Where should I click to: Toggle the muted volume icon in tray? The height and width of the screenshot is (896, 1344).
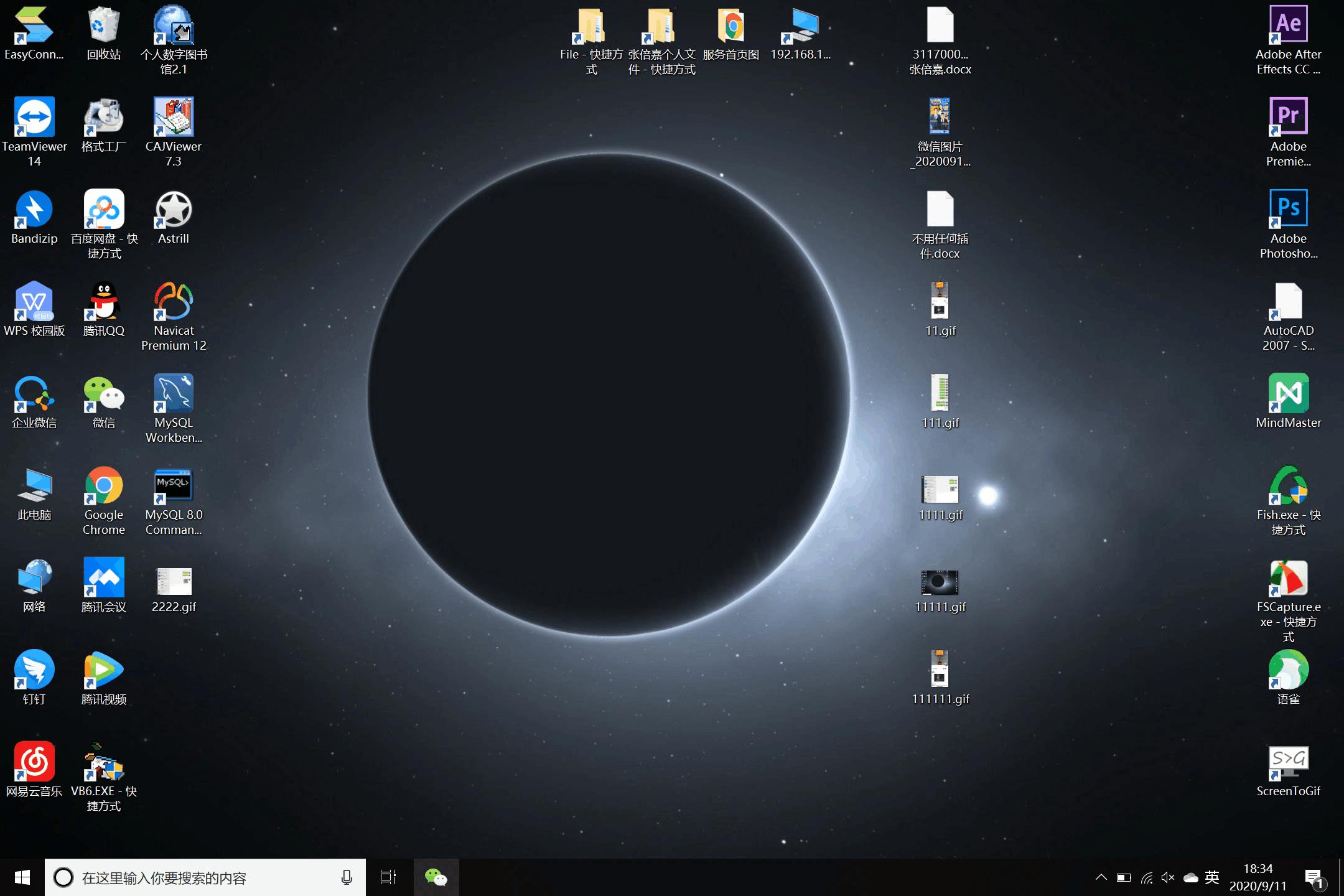1168,878
